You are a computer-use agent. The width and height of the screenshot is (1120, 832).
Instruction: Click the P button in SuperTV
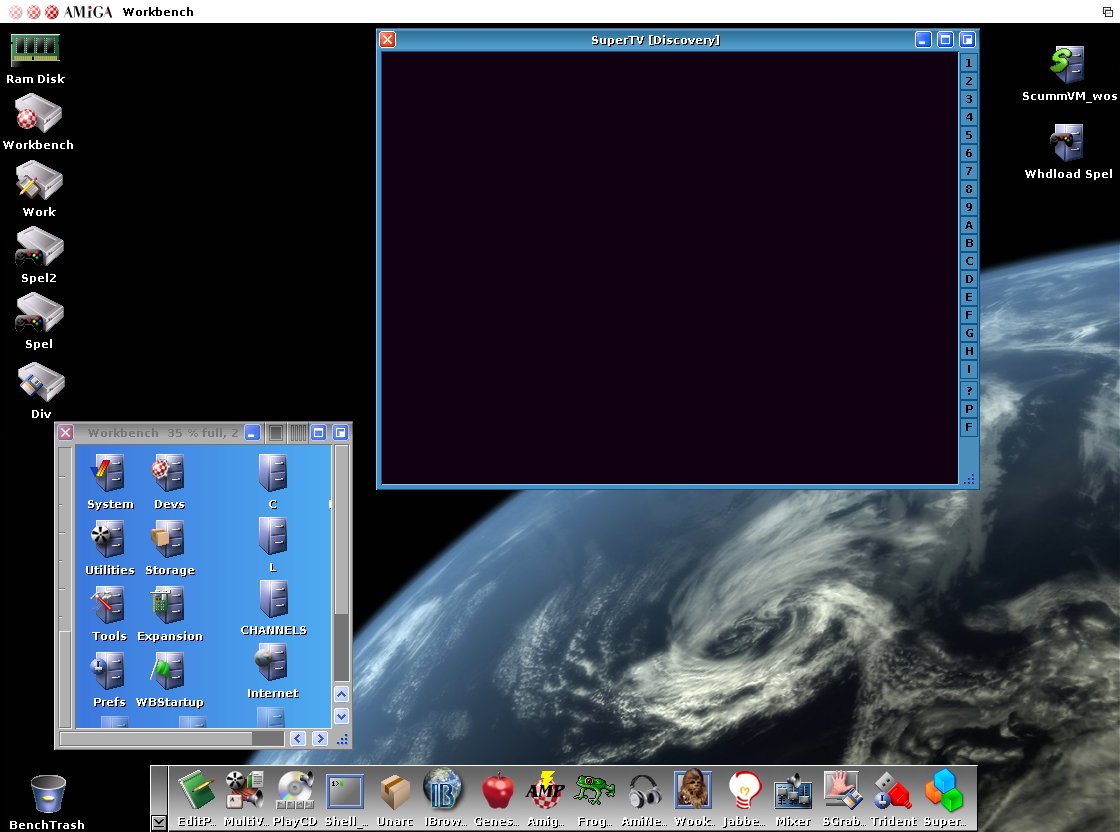[x=969, y=409]
